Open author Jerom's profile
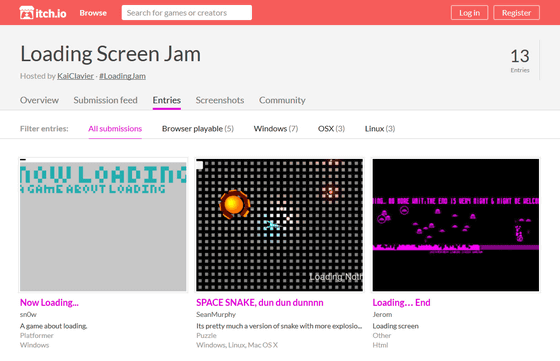Screen dimensions: 560x361 point(382,315)
